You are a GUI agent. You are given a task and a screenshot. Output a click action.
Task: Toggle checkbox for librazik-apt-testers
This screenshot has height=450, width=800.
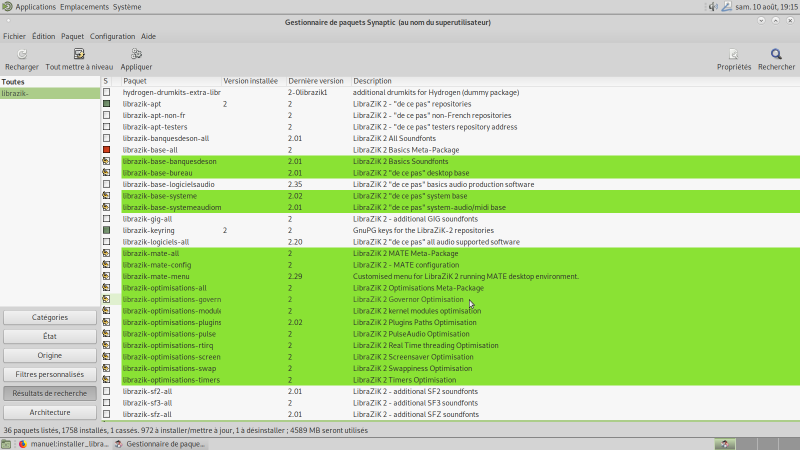pos(106,127)
